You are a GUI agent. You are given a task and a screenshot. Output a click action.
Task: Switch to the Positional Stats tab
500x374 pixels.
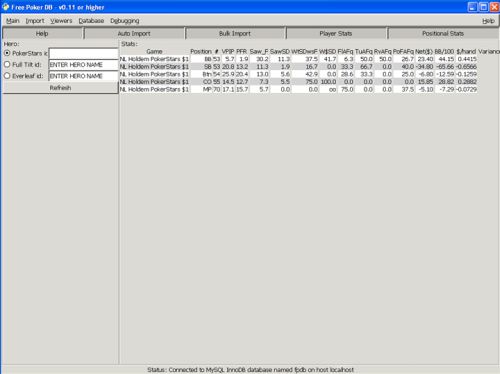coord(443,33)
